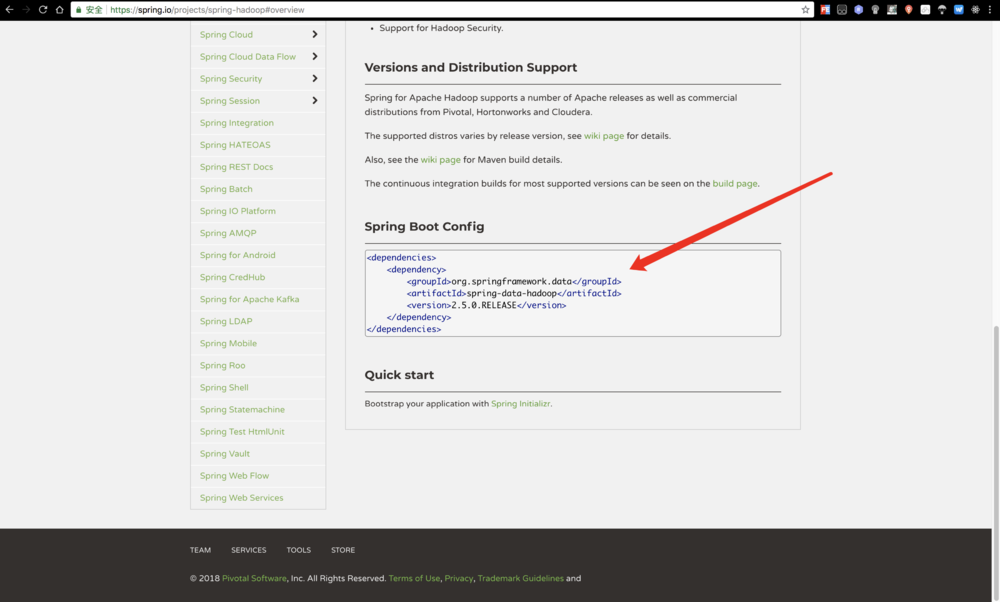Image resolution: width=1000 pixels, height=602 pixels.
Task: Select Spring Integration in the sidebar
Action: (237, 122)
